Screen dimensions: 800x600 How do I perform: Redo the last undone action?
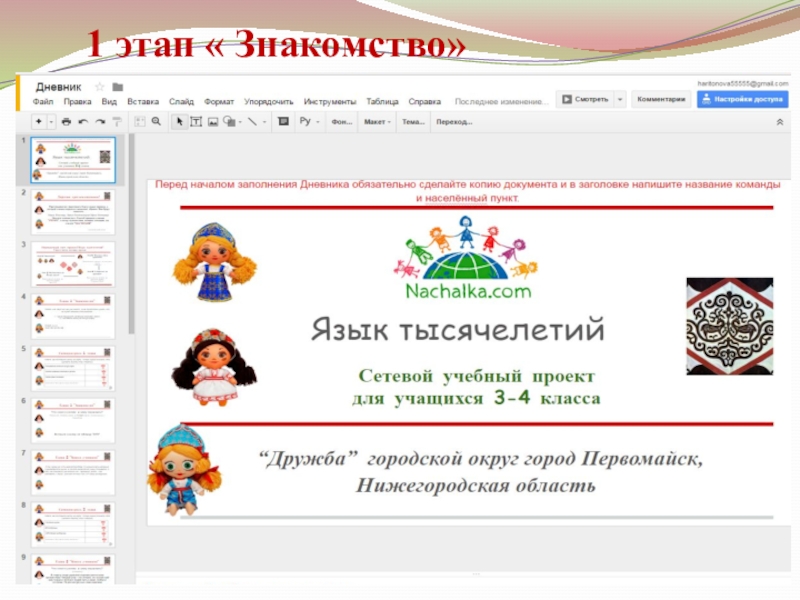(x=99, y=121)
